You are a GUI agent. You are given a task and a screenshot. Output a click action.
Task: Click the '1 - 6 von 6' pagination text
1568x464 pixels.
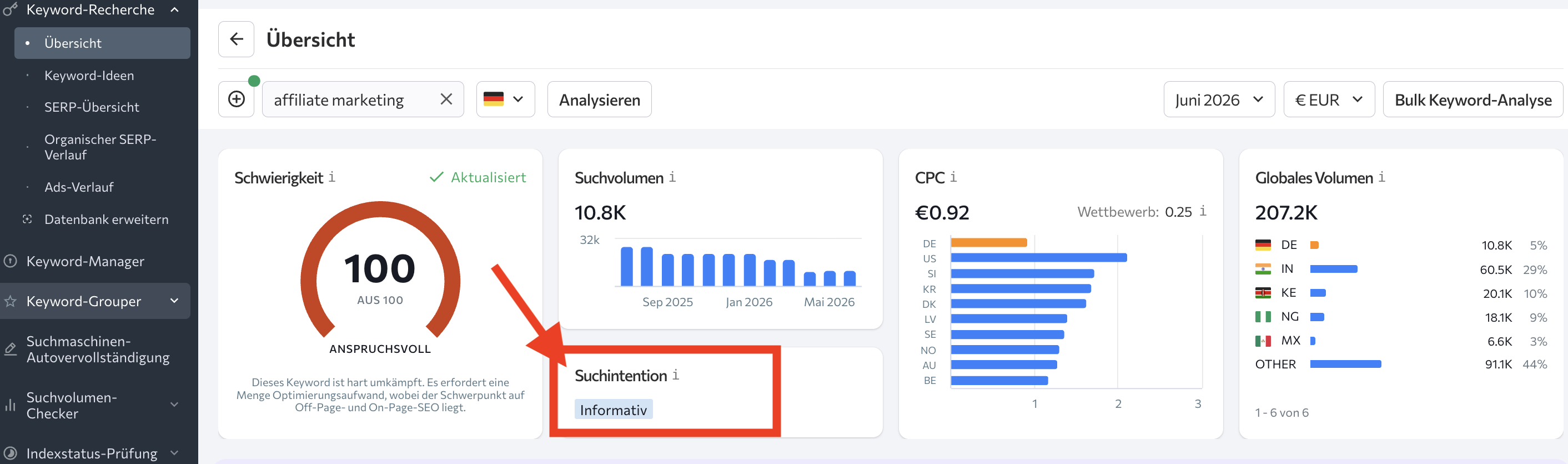pyautogui.click(x=1281, y=412)
